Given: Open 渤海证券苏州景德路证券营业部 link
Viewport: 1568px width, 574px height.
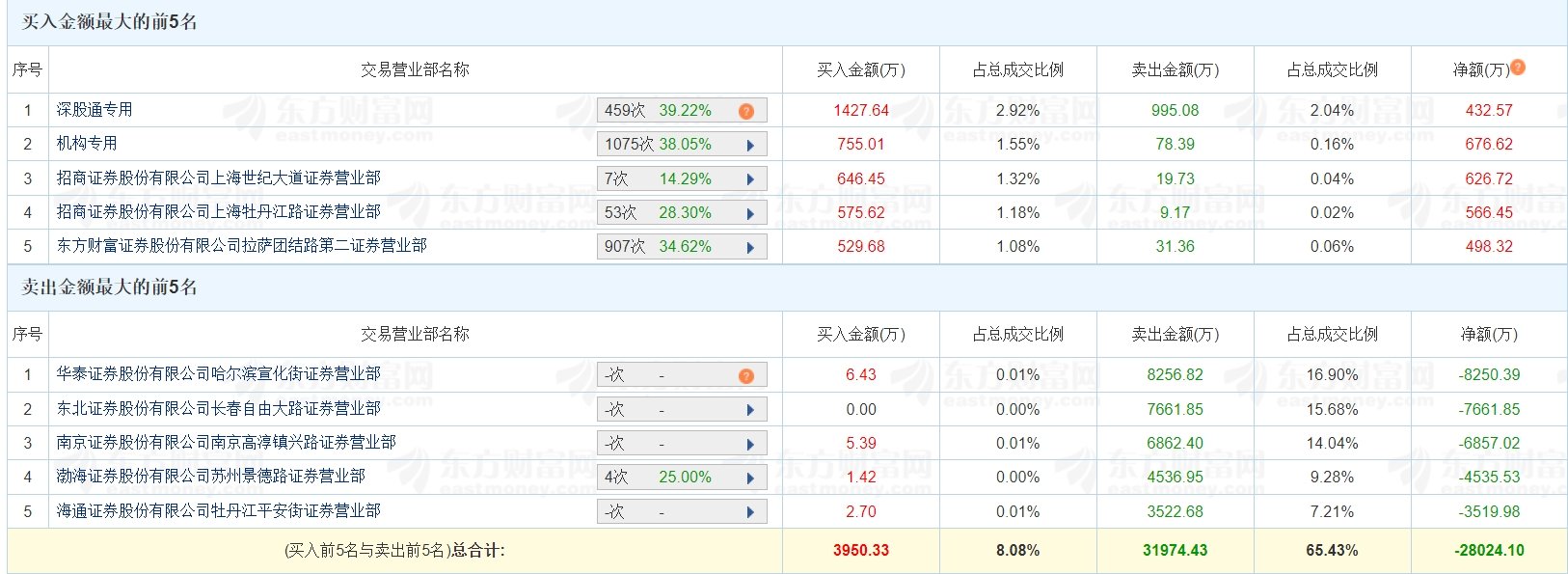Looking at the screenshot, I should point(210,477).
